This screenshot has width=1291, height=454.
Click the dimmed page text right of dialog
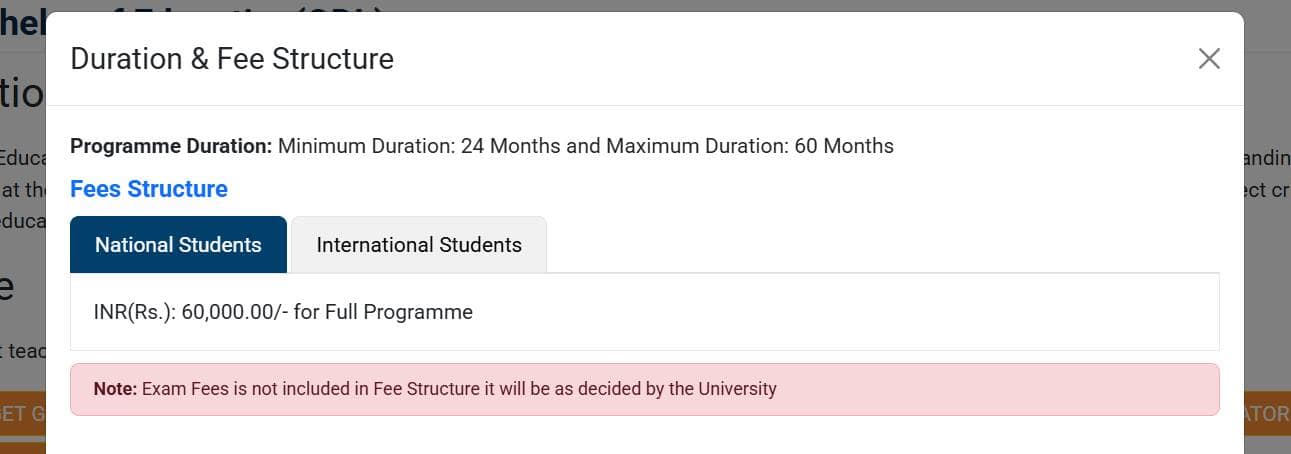pyautogui.click(x=1267, y=190)
